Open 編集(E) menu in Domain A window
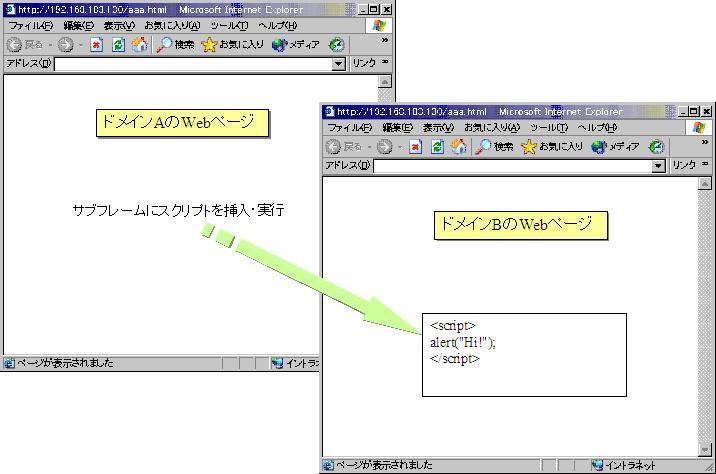Viewport: 716px width, 474px height. tap(79, 26)
